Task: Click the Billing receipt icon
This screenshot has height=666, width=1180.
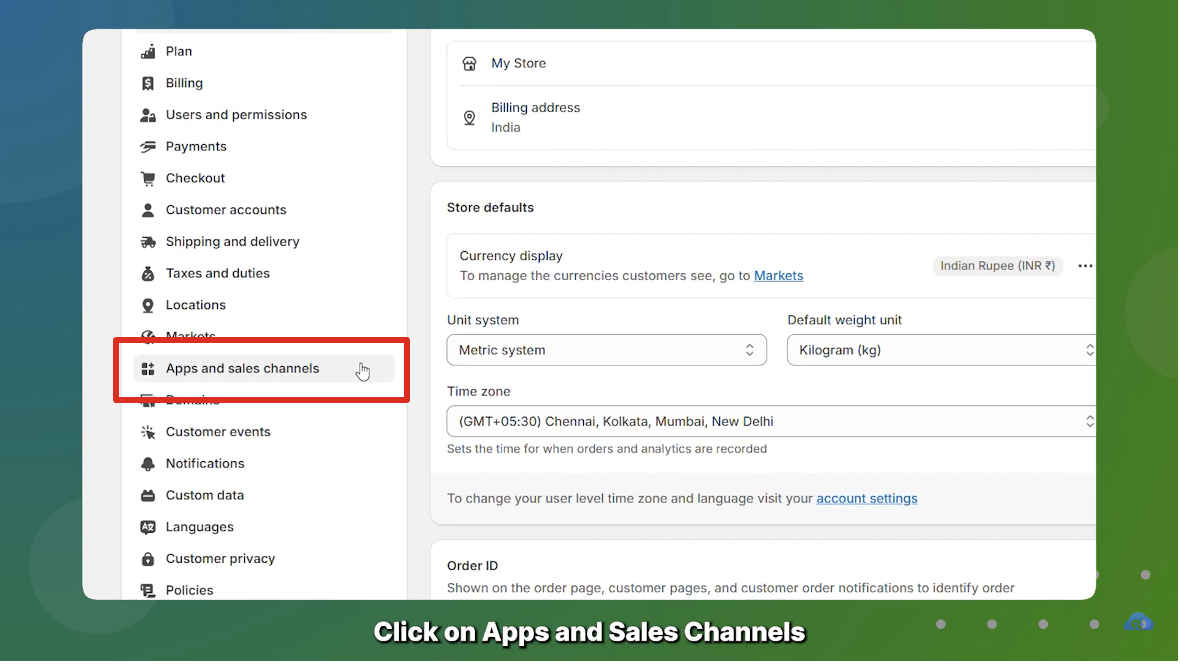Action: coord(148,83)
